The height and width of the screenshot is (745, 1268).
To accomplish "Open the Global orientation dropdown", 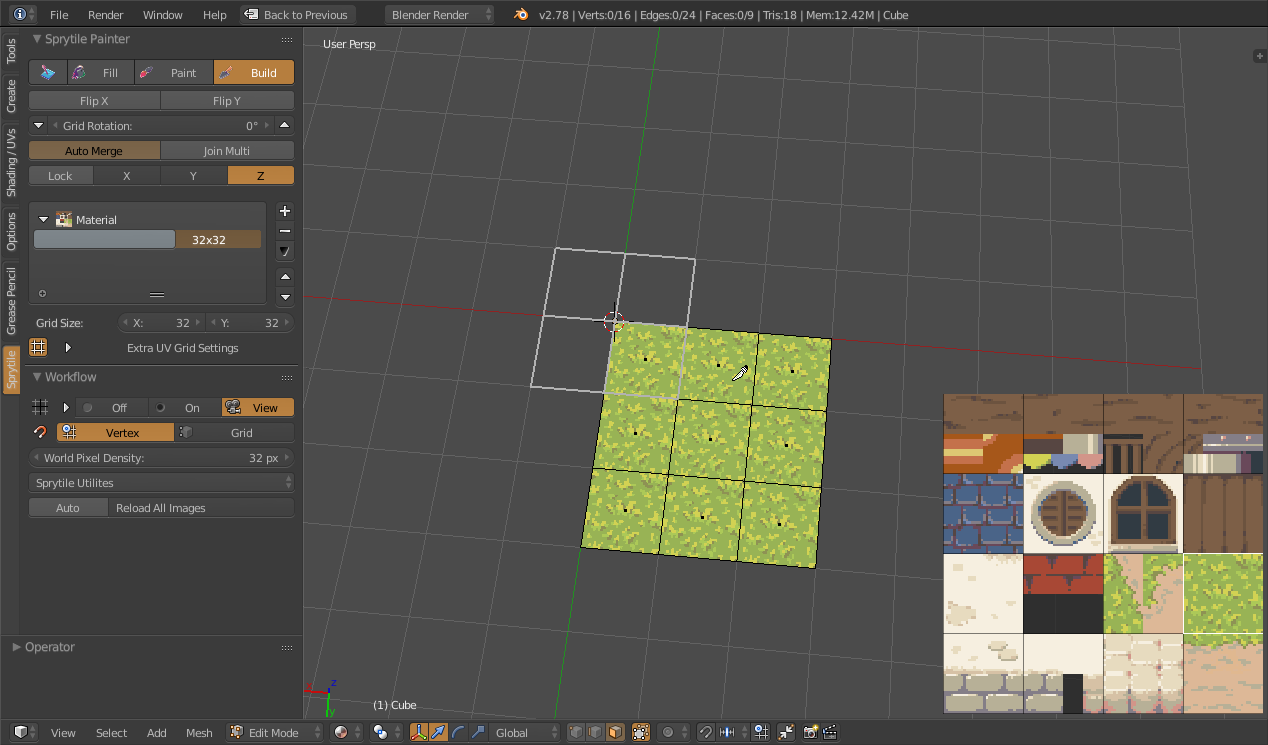I will click(x=527, y=732).
